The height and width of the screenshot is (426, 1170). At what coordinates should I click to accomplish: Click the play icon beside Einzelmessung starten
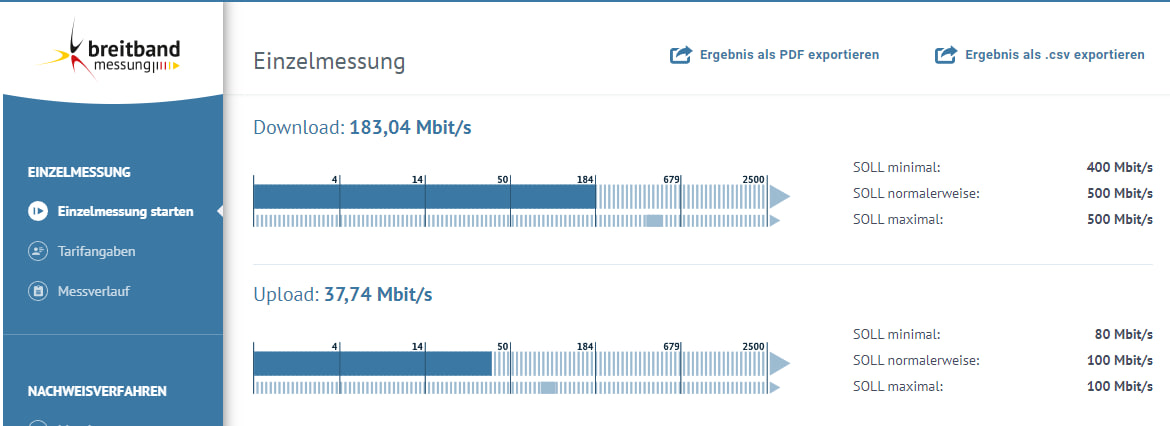coord(37,211)
